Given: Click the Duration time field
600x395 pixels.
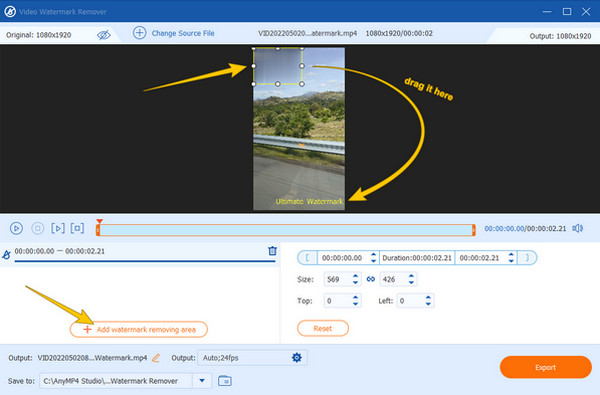Looking at the screenshot, I should [417, 258].
